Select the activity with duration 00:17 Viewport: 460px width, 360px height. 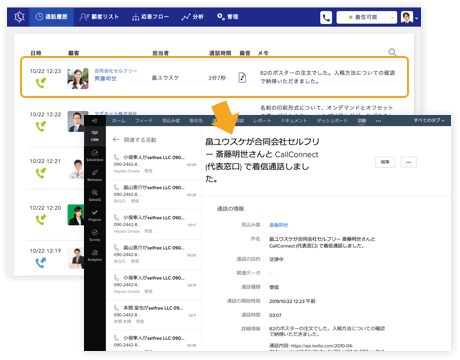click(154, 224)
